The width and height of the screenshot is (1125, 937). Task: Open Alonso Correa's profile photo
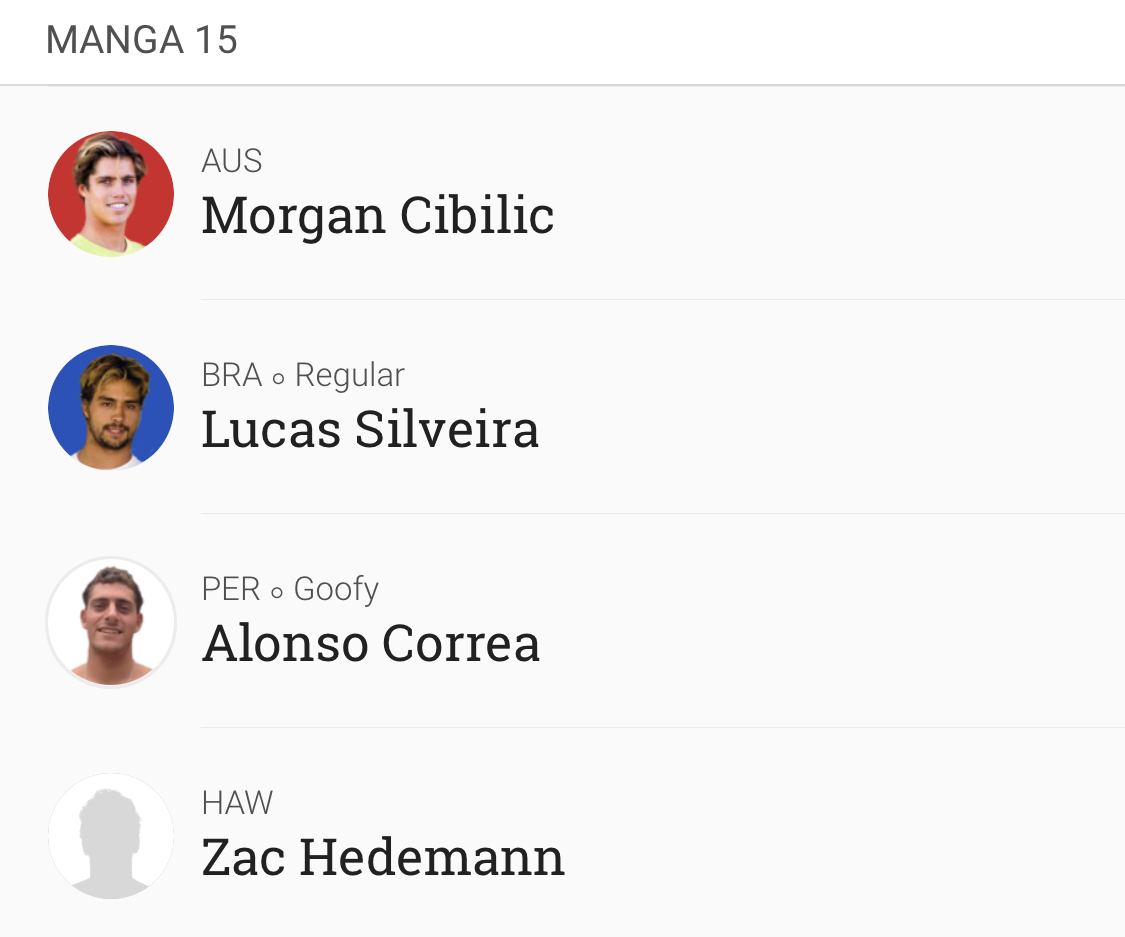(110, 622)
